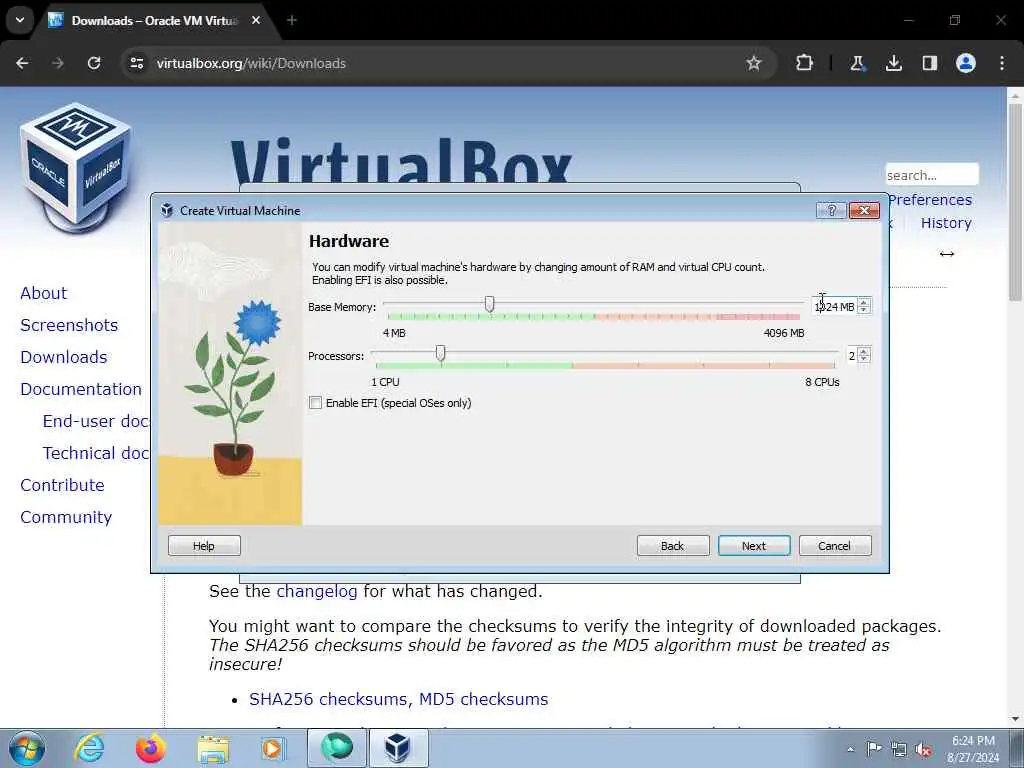Open the Preferences link on webpage
This screenshot has height=768, width=1024.
931,200
